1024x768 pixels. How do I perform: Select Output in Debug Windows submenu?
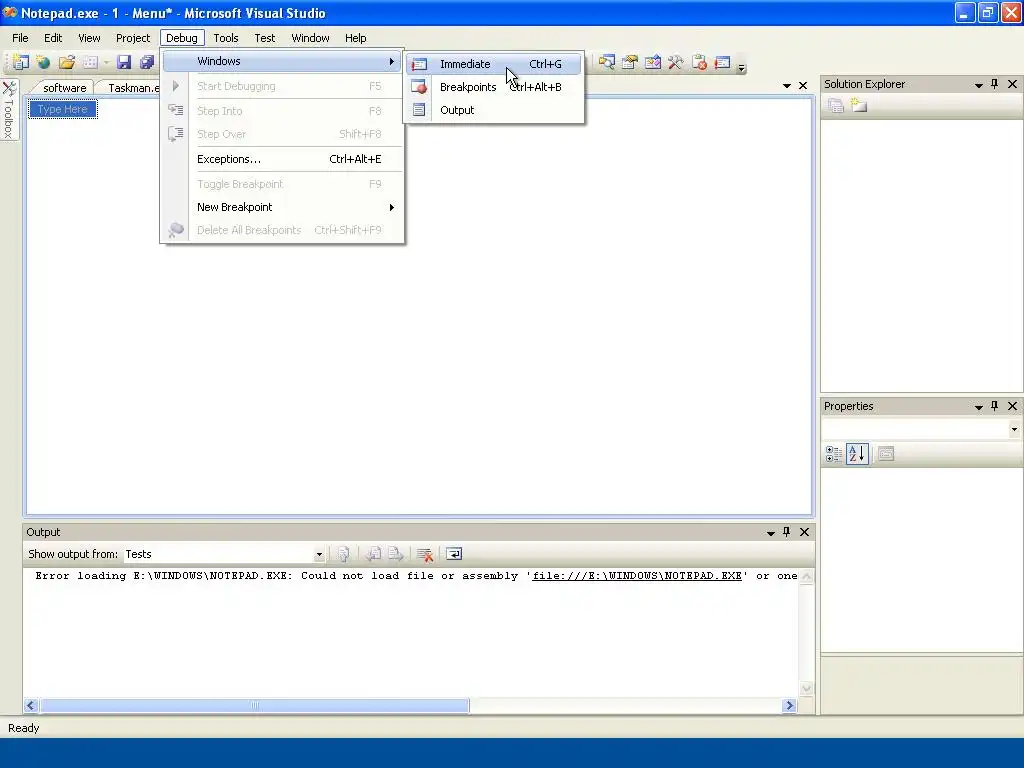pyautogui.click(x=494, y=110)
